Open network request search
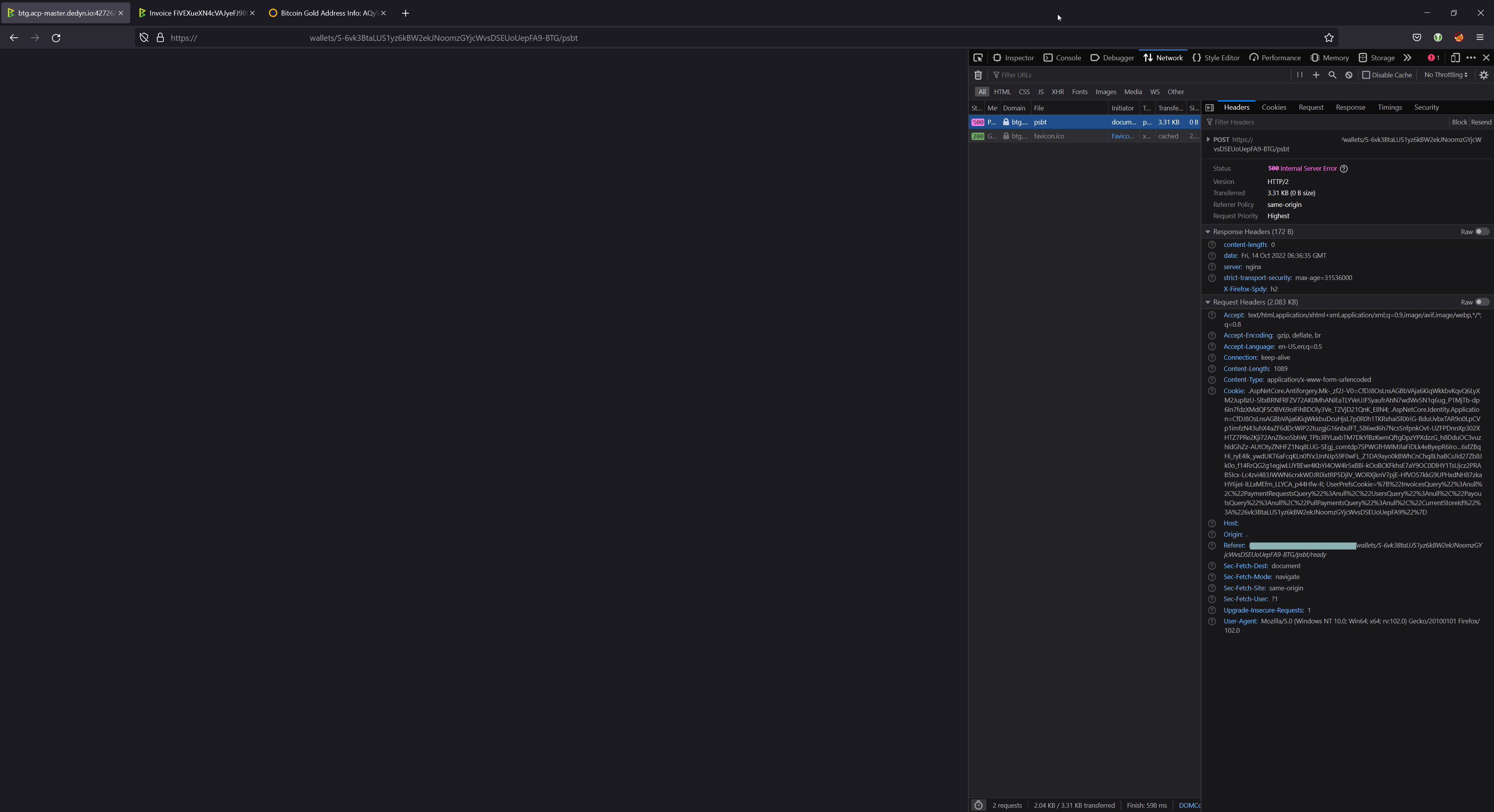This screenshot has height=812, width=1494. pos(1332,75)
